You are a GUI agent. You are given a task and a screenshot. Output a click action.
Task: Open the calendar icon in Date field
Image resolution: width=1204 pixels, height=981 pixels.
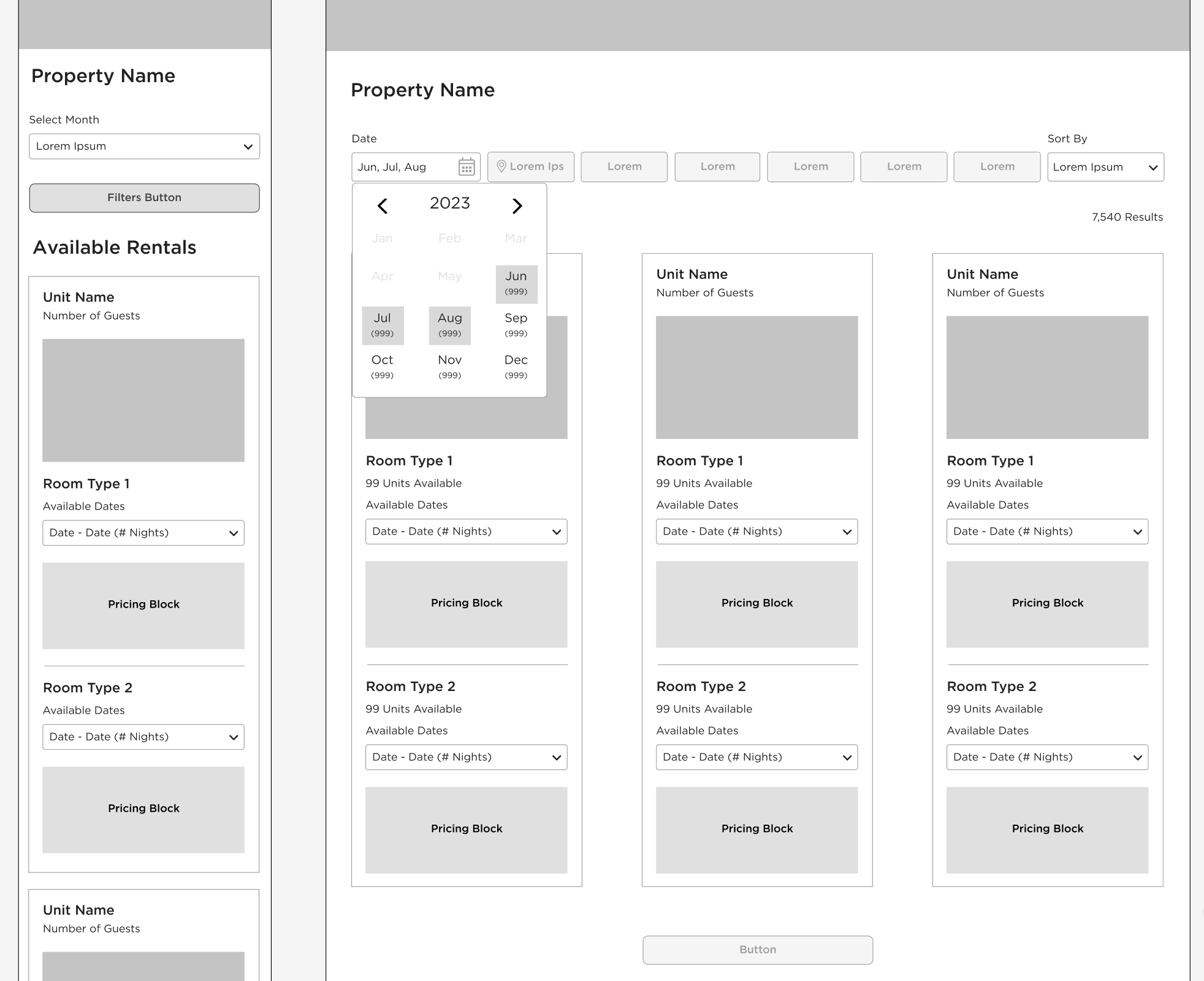pos(467,167)
